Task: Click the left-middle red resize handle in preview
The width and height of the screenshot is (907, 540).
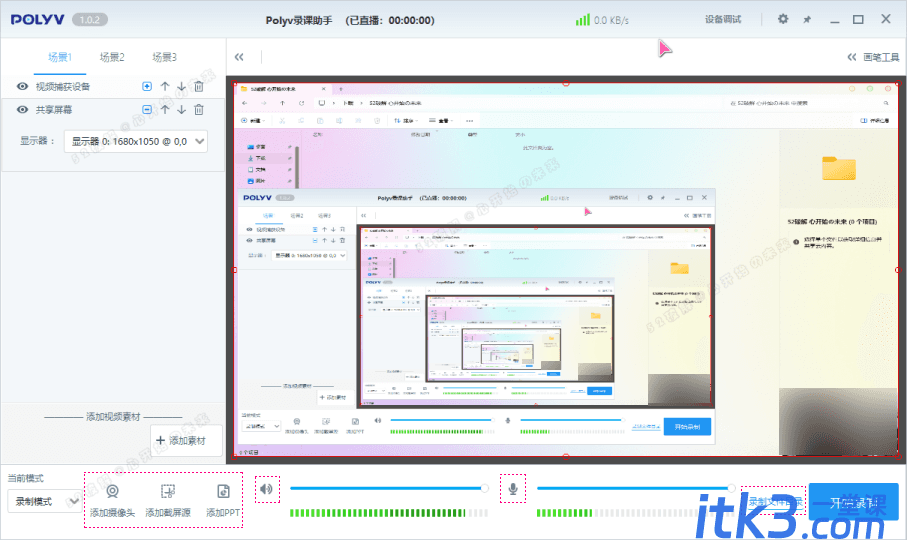Action: (x=234, y=270)
